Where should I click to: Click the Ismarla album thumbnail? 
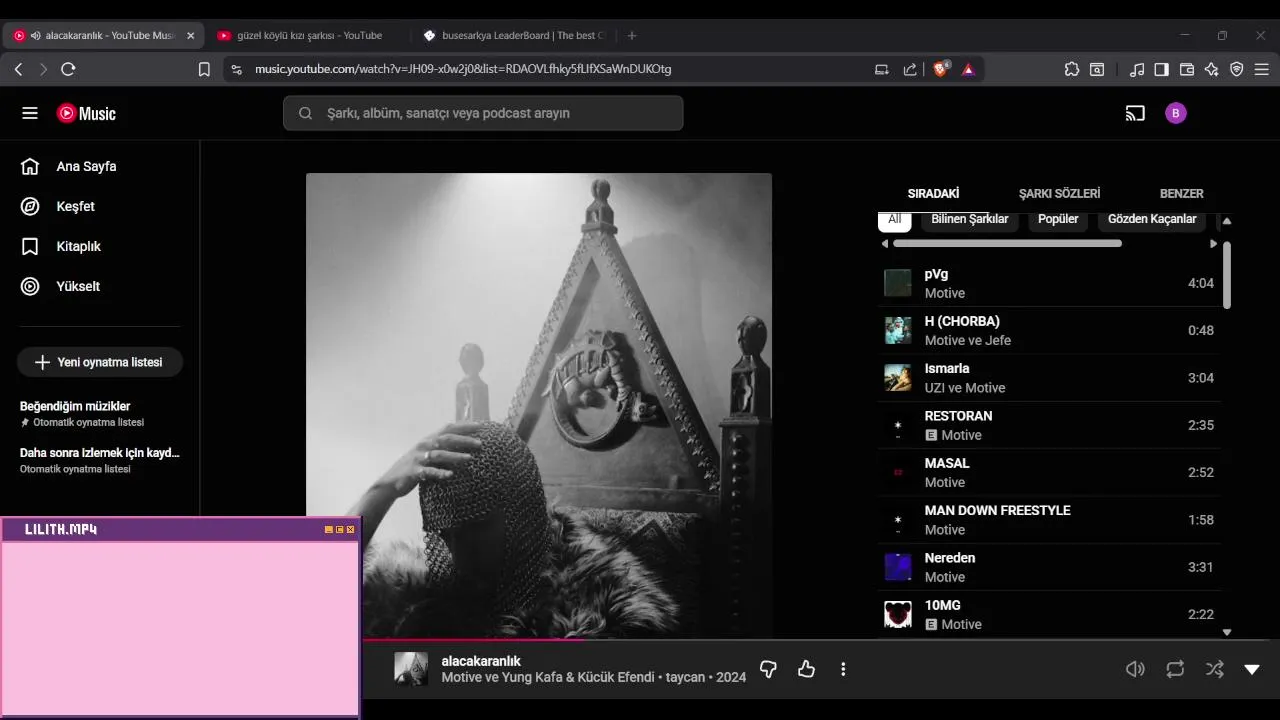pos(898,378)
